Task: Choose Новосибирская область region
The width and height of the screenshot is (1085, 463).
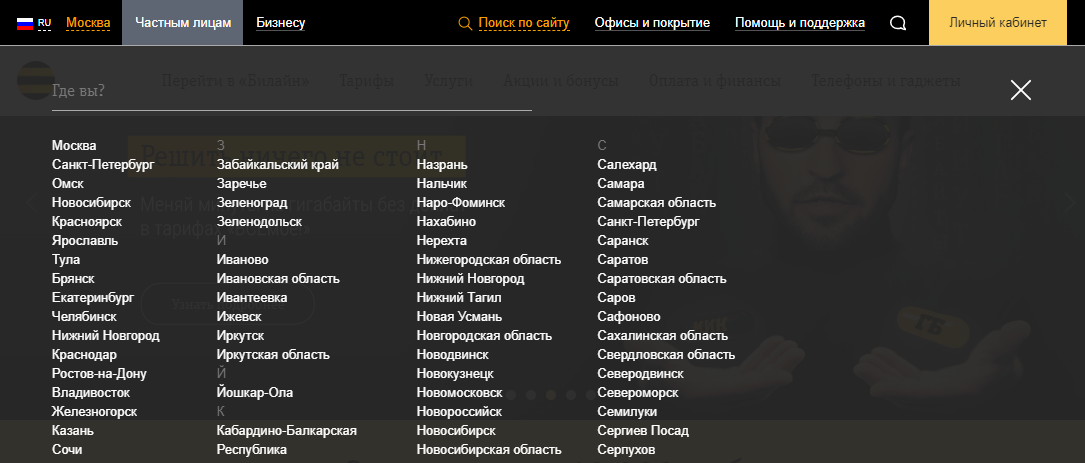Action: pos(489,450)
